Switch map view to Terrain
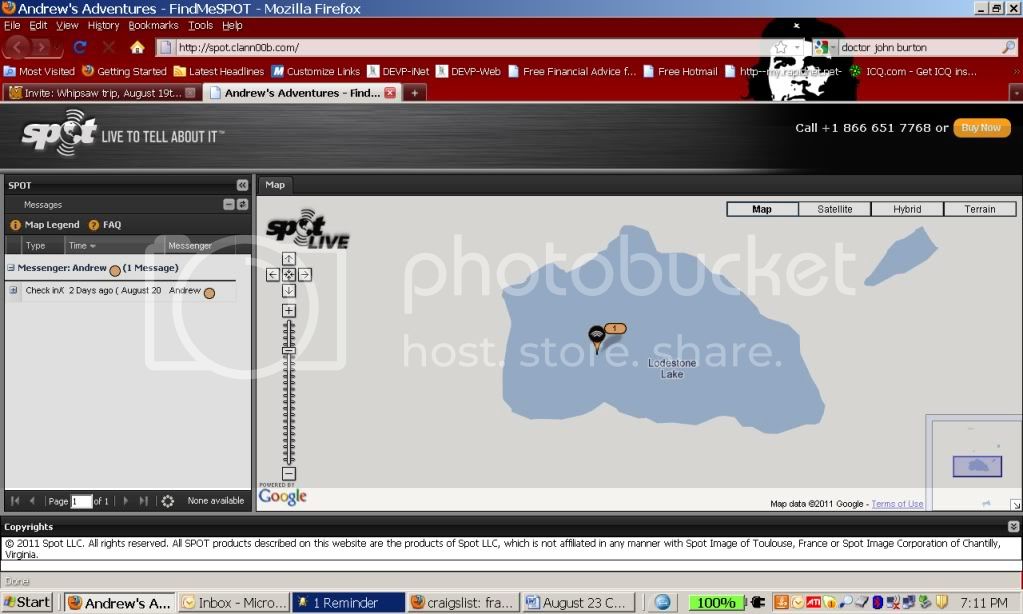This screenshot has height=614, width=1023. [x=979, y=209]
